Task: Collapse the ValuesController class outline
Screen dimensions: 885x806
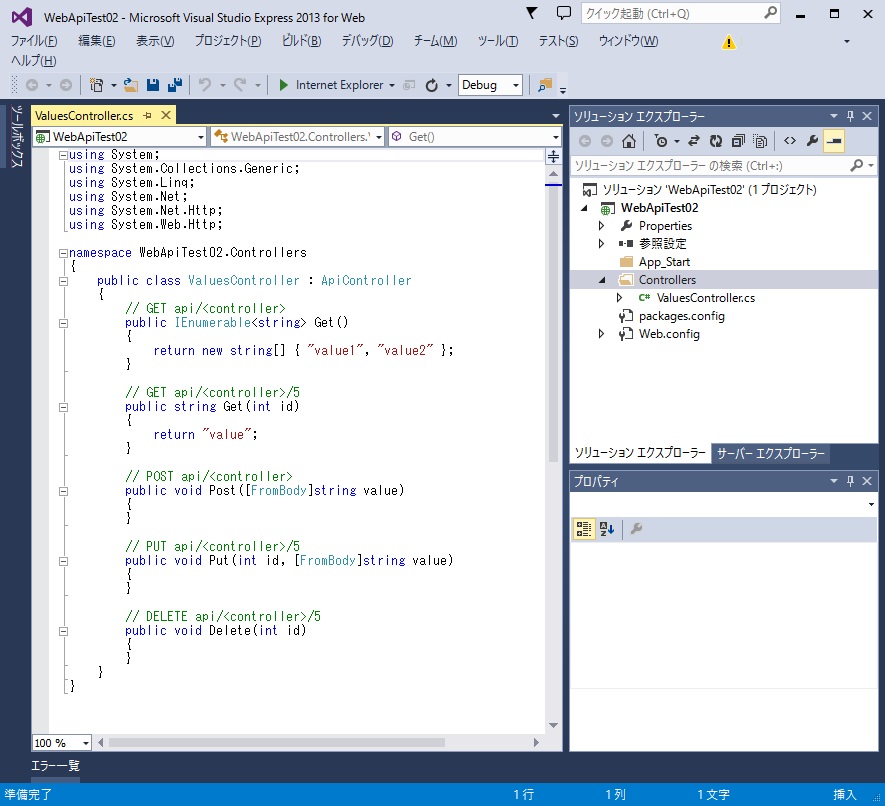Action: tap(63, 281)
